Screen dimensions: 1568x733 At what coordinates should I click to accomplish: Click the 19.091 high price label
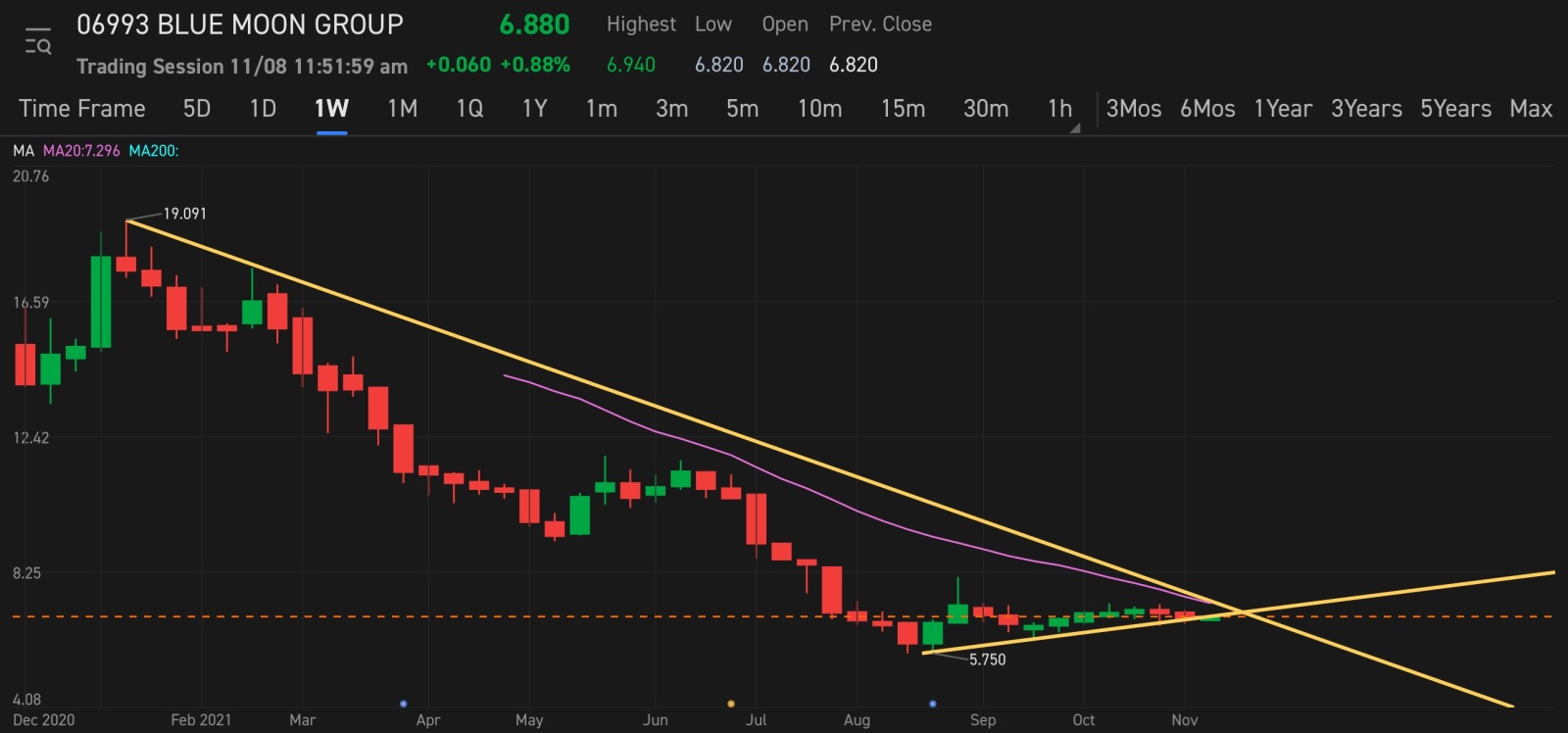click(x=184, y=214)
